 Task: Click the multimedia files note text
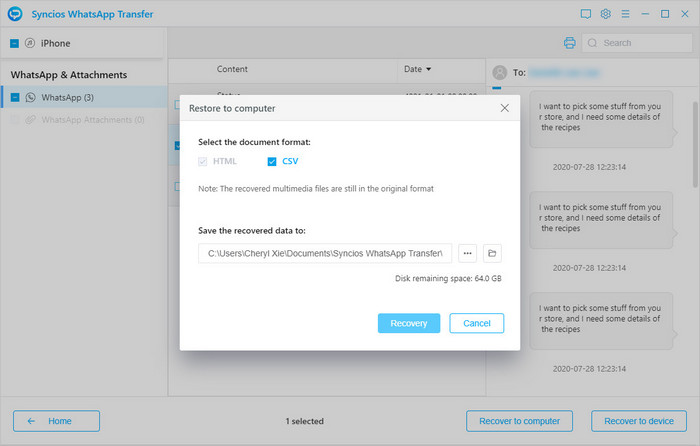tap(316, 188)
